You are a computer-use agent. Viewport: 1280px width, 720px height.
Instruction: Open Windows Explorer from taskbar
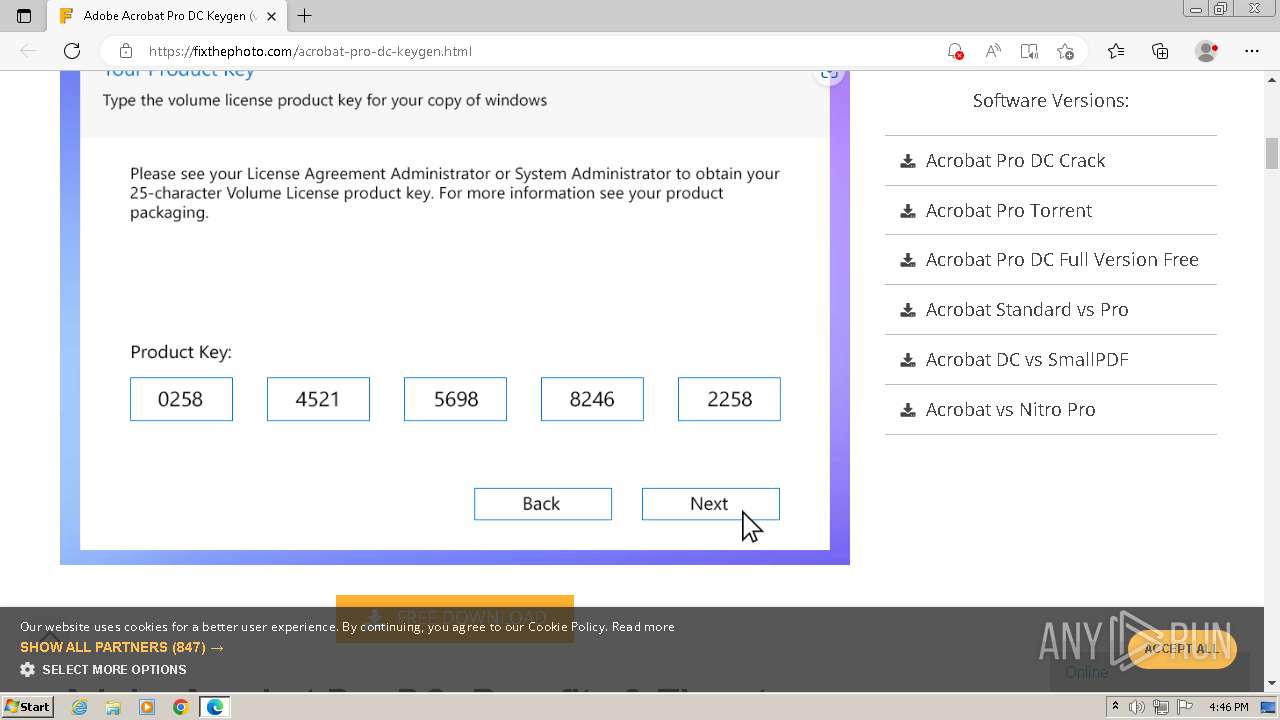point(113,707)
